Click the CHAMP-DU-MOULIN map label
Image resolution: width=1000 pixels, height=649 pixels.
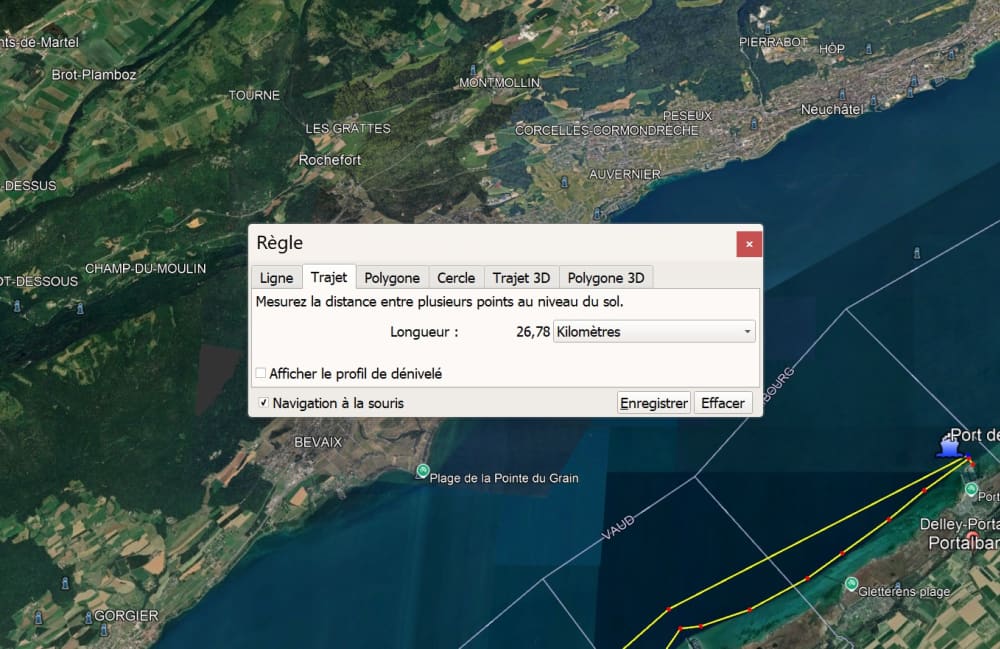tap(145, 268)
